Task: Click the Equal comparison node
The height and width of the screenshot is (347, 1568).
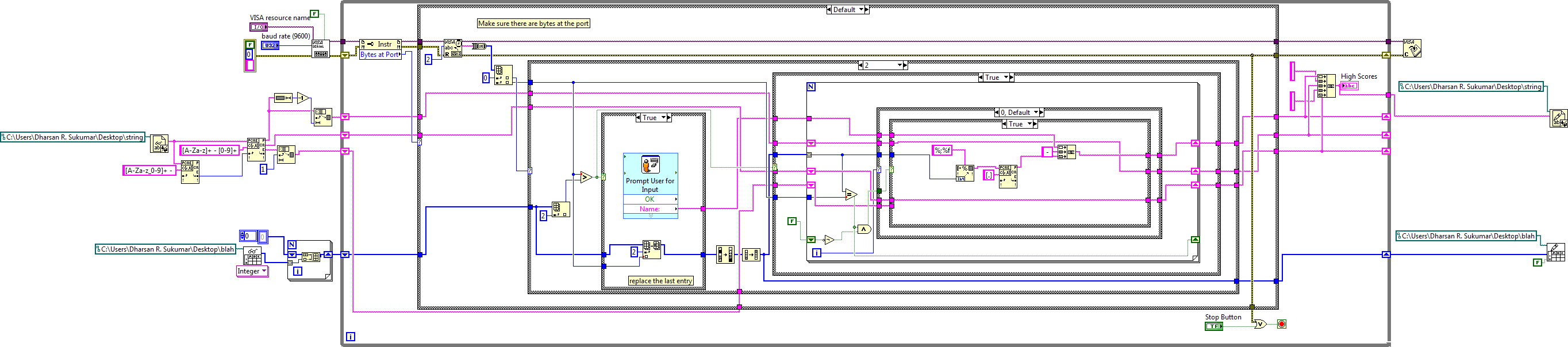Action: [851, 195]
